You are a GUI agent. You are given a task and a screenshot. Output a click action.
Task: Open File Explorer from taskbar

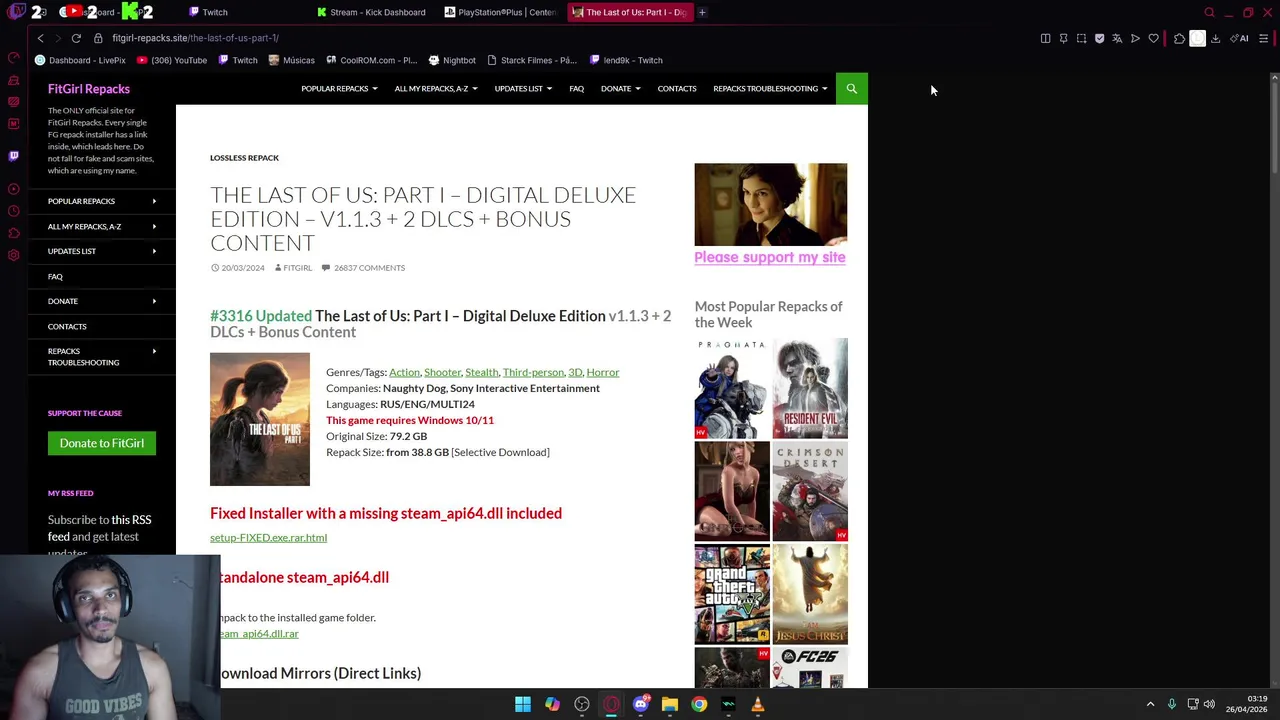(670, 704)
